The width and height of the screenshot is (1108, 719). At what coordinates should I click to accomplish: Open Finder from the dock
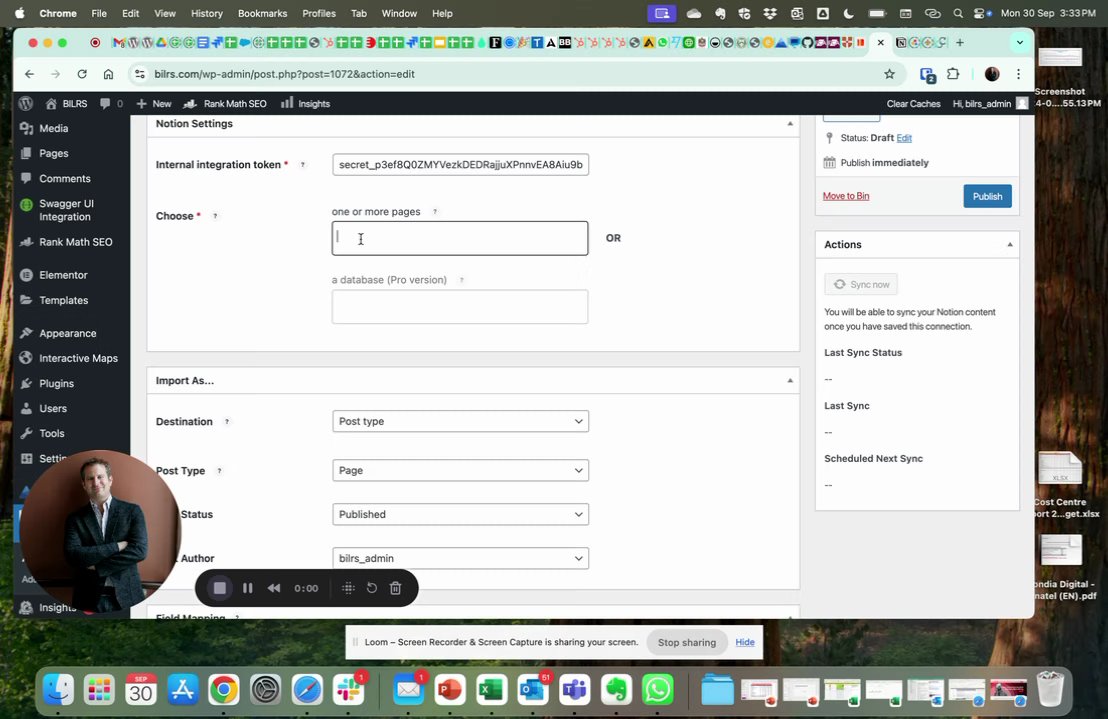(59, 690)
